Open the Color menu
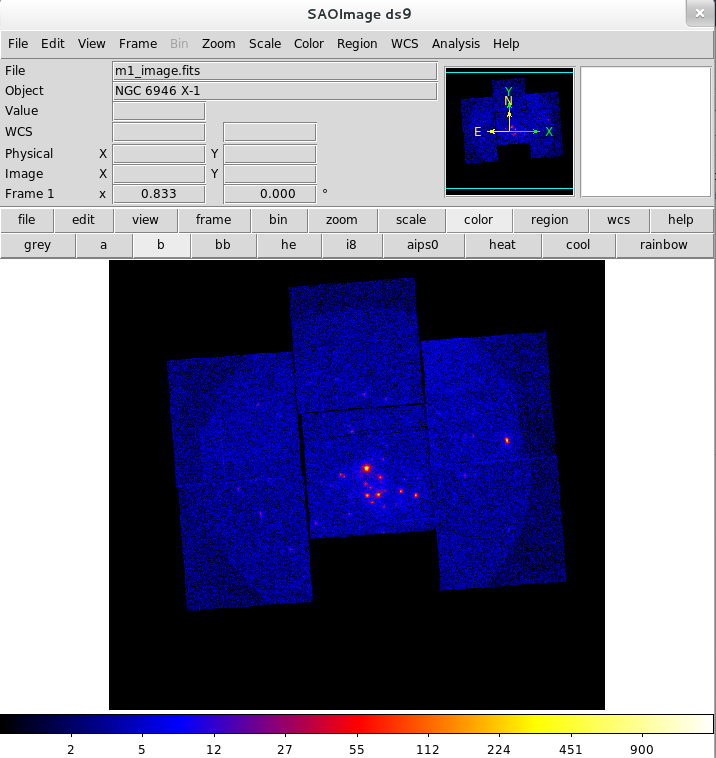The width and height of the screenshot is (716, 758). coord(308,44)
